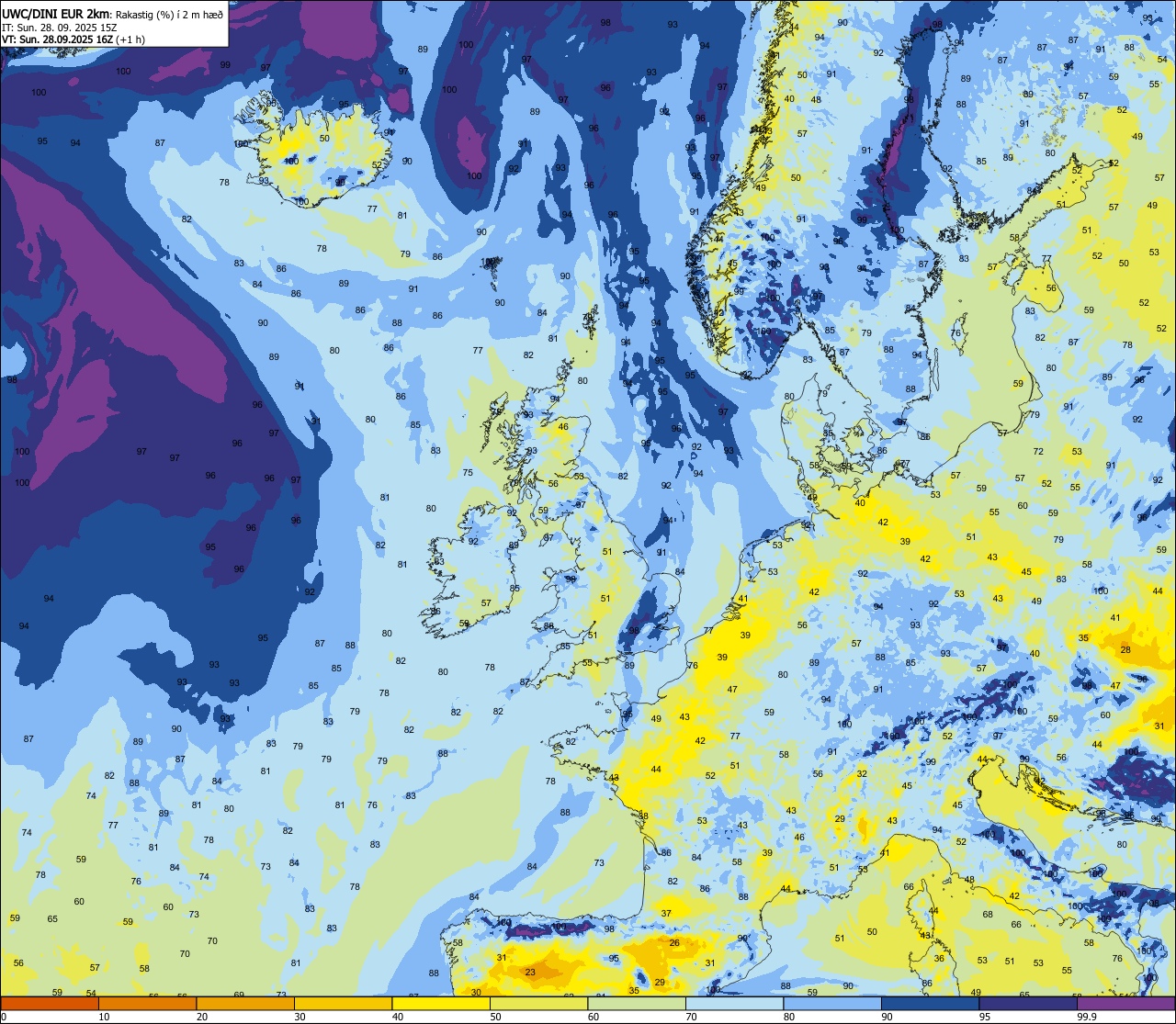Click the color scale label 95

[985, 1017]
